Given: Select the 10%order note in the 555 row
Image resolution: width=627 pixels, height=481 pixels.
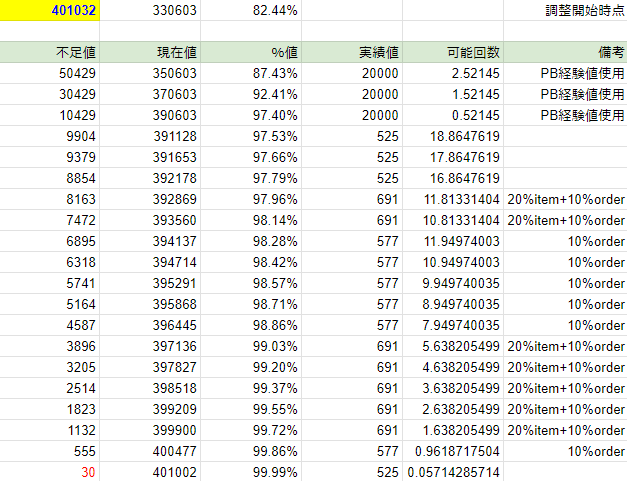Looking at the screenshot, I should coord(565,451).
